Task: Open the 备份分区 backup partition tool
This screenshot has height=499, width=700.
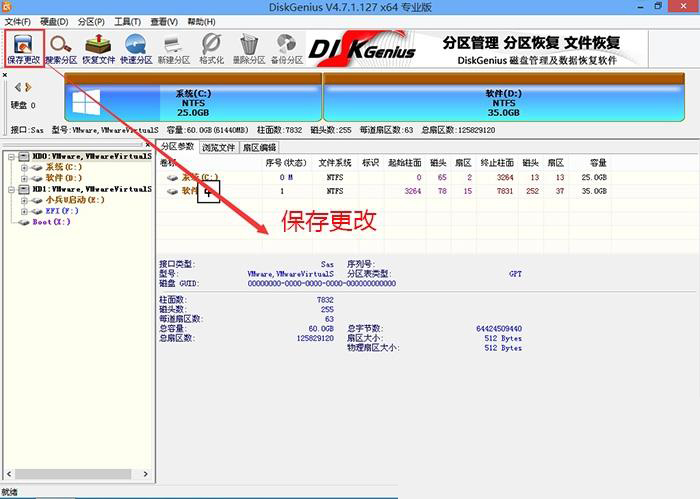Action: tap(287, 47)
